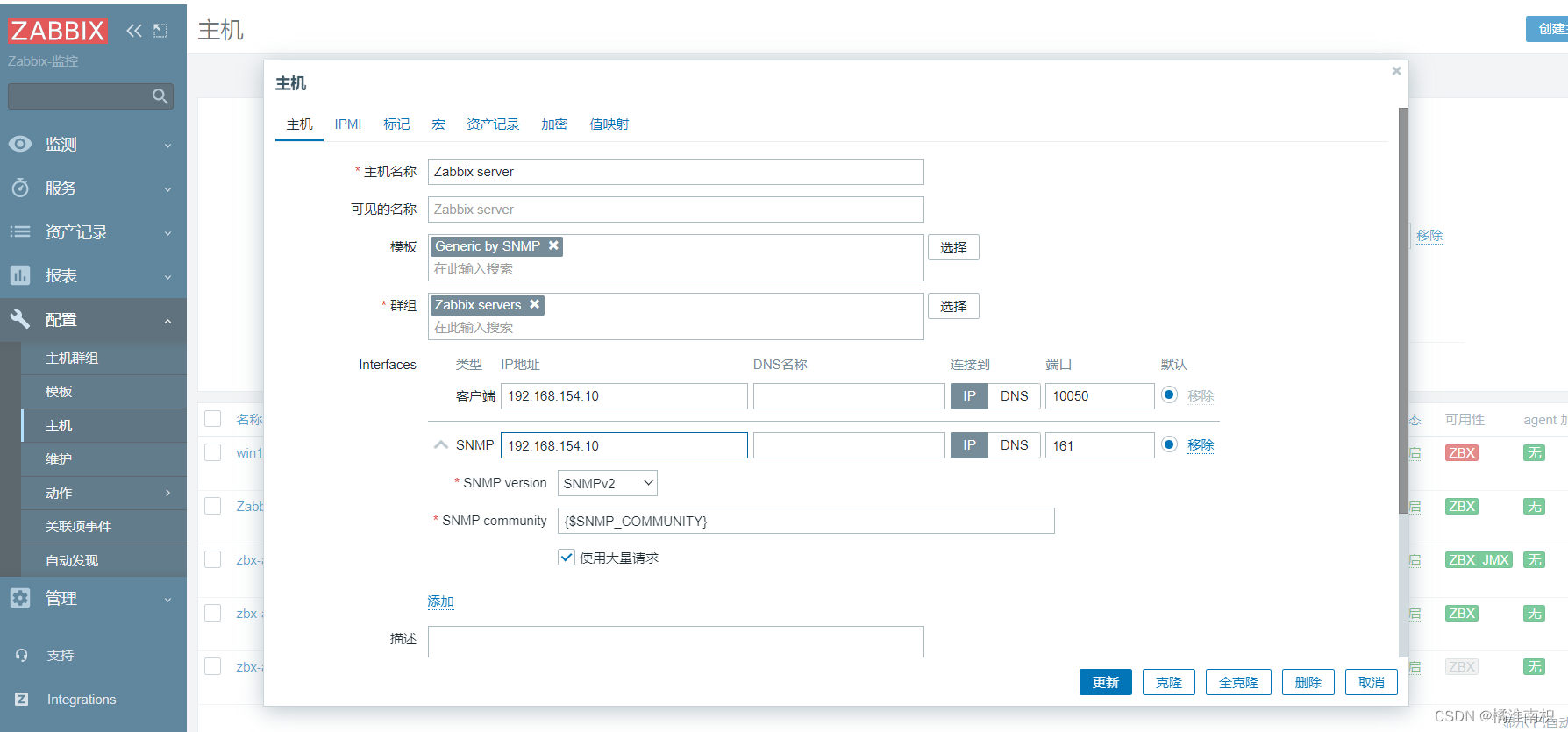Click the 可见的名称 input field
The image size is (1568, 732).
(675, 210)
